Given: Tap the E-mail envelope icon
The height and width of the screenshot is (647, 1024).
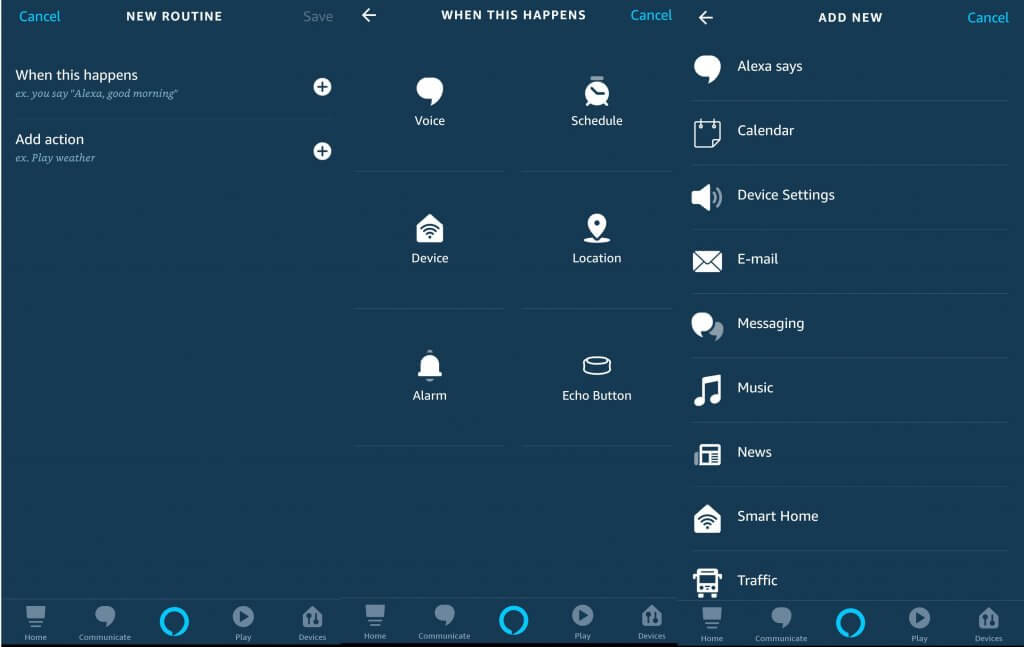Looking at the screenshot, I should [x=707, y=261].
